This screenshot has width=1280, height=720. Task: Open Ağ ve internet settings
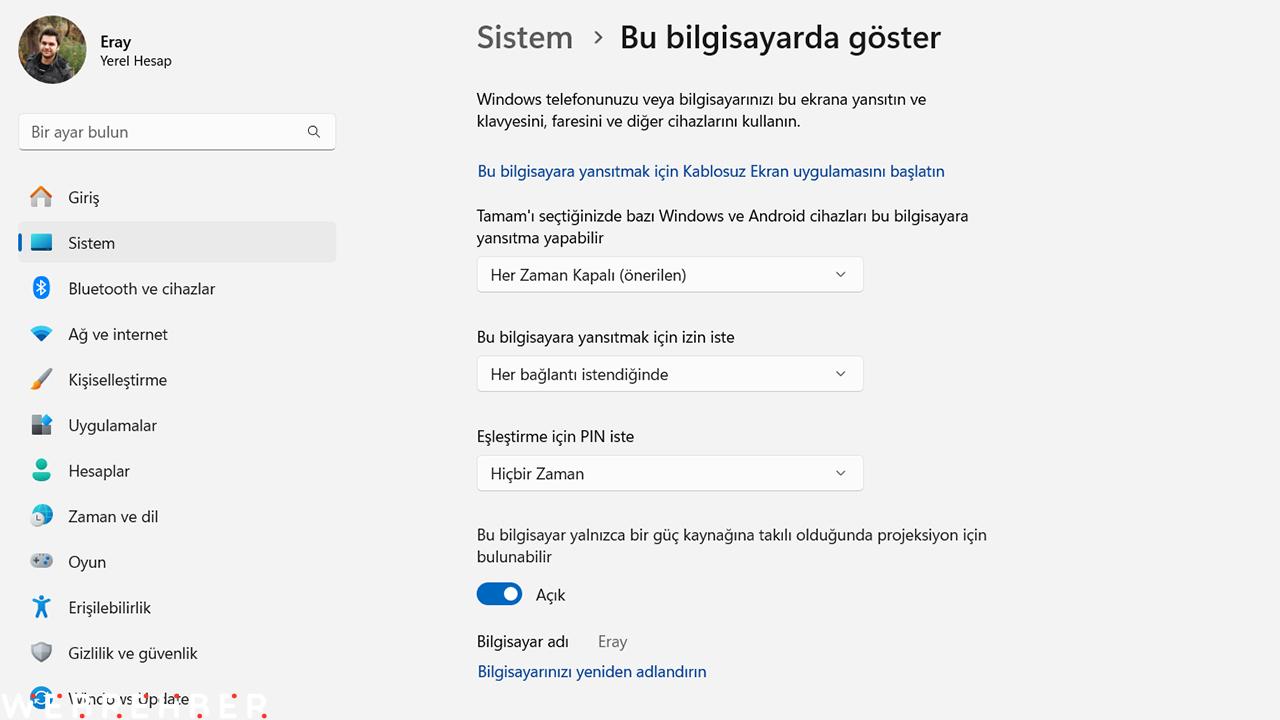(177, 334)
